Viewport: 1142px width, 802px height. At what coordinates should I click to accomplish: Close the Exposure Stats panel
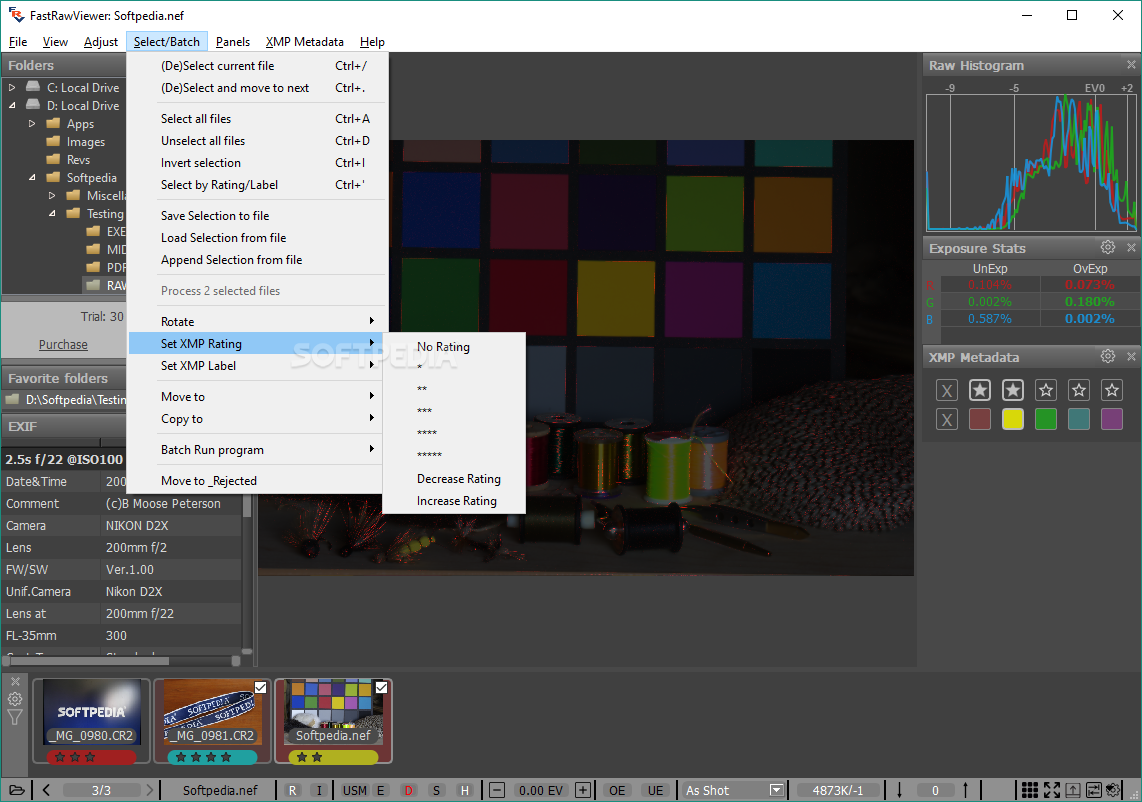click(1131, 248)
